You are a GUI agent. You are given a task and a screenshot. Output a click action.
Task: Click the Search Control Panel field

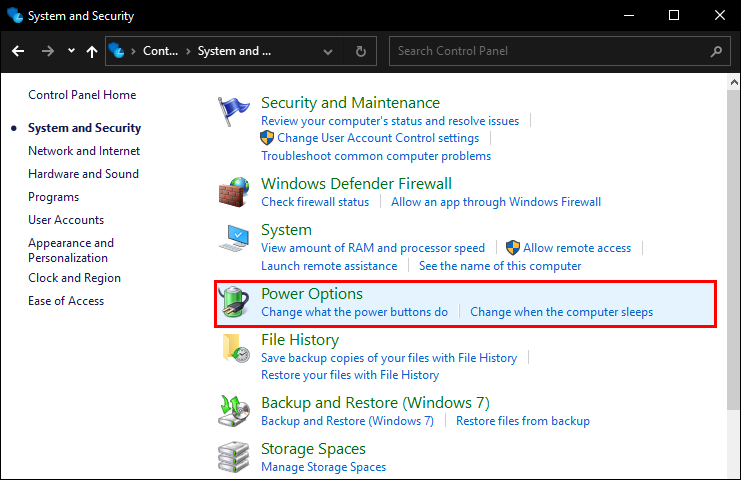550,50
